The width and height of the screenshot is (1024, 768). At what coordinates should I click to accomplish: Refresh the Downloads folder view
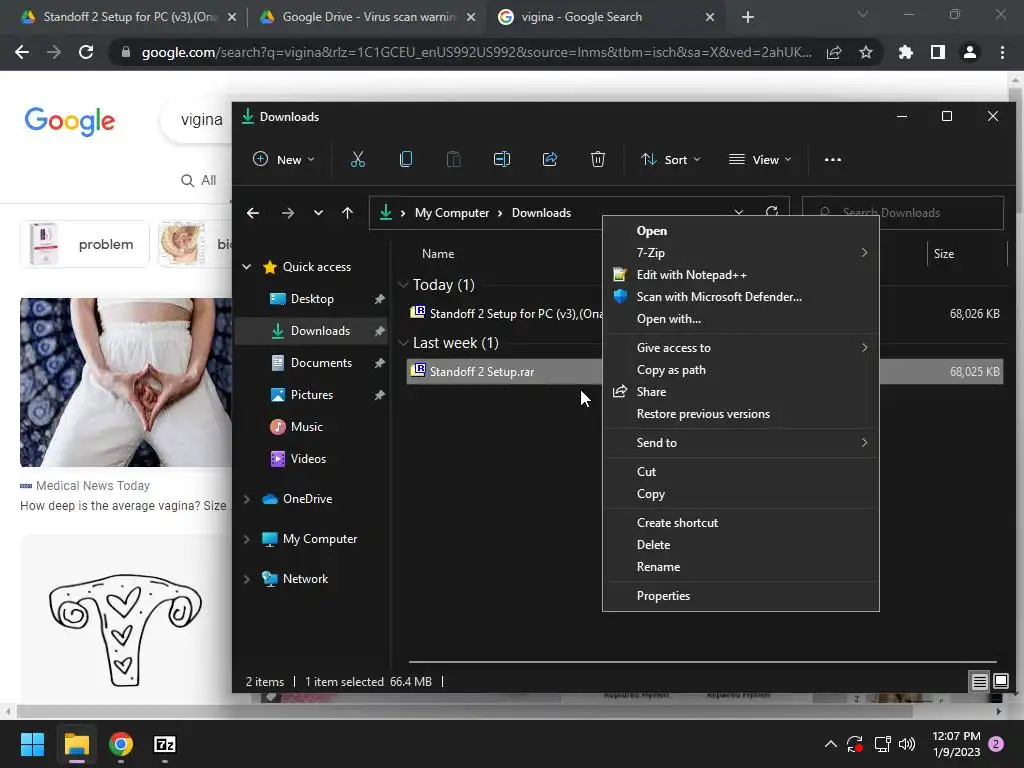[772, 213]
